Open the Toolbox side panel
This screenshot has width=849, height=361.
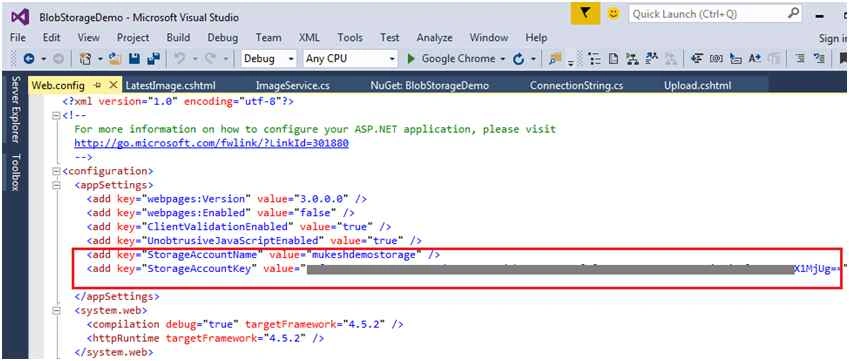point(16,172)
